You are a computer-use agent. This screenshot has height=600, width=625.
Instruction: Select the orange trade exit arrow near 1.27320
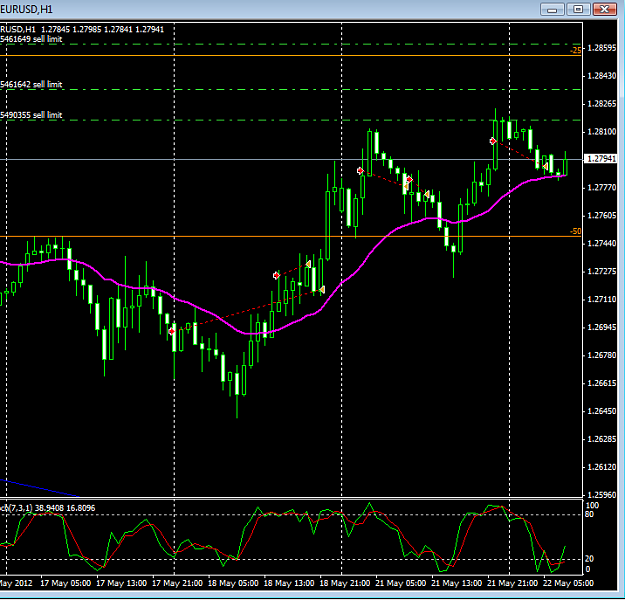(308, 264)
